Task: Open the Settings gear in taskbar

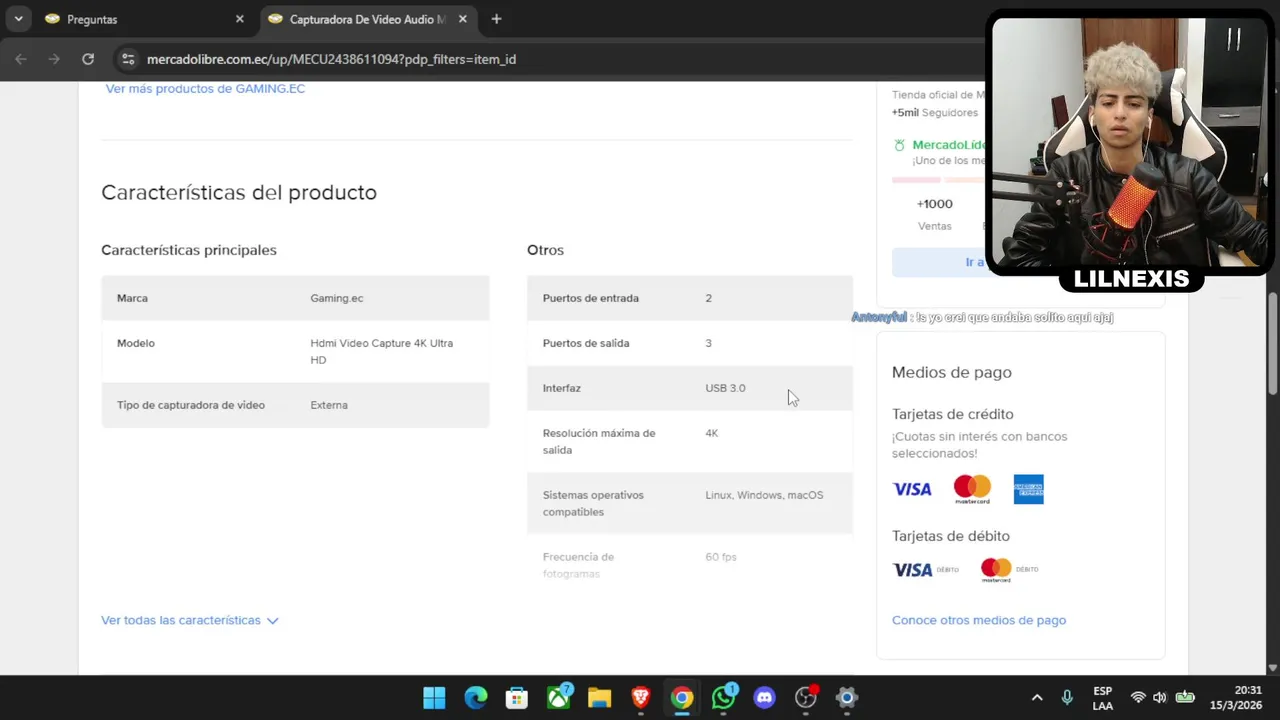Action: 847,698
